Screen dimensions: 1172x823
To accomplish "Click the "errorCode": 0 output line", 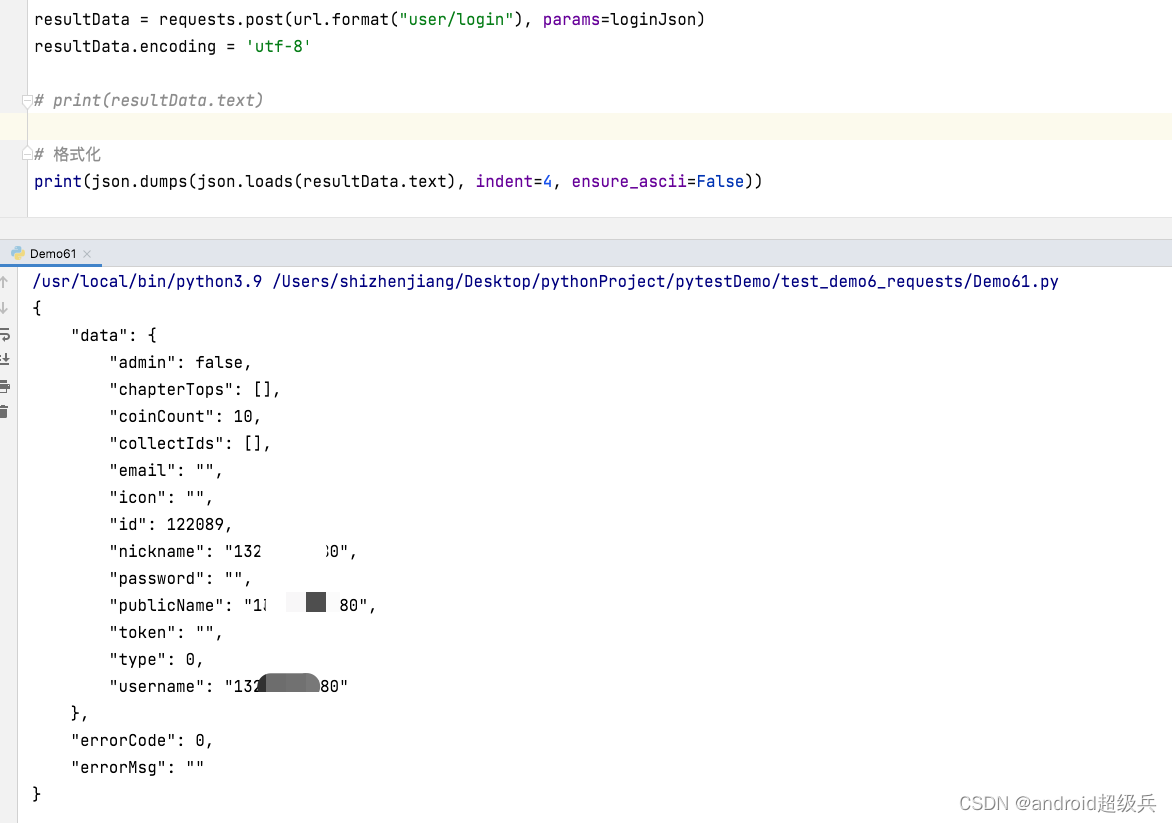I will 142,740.
